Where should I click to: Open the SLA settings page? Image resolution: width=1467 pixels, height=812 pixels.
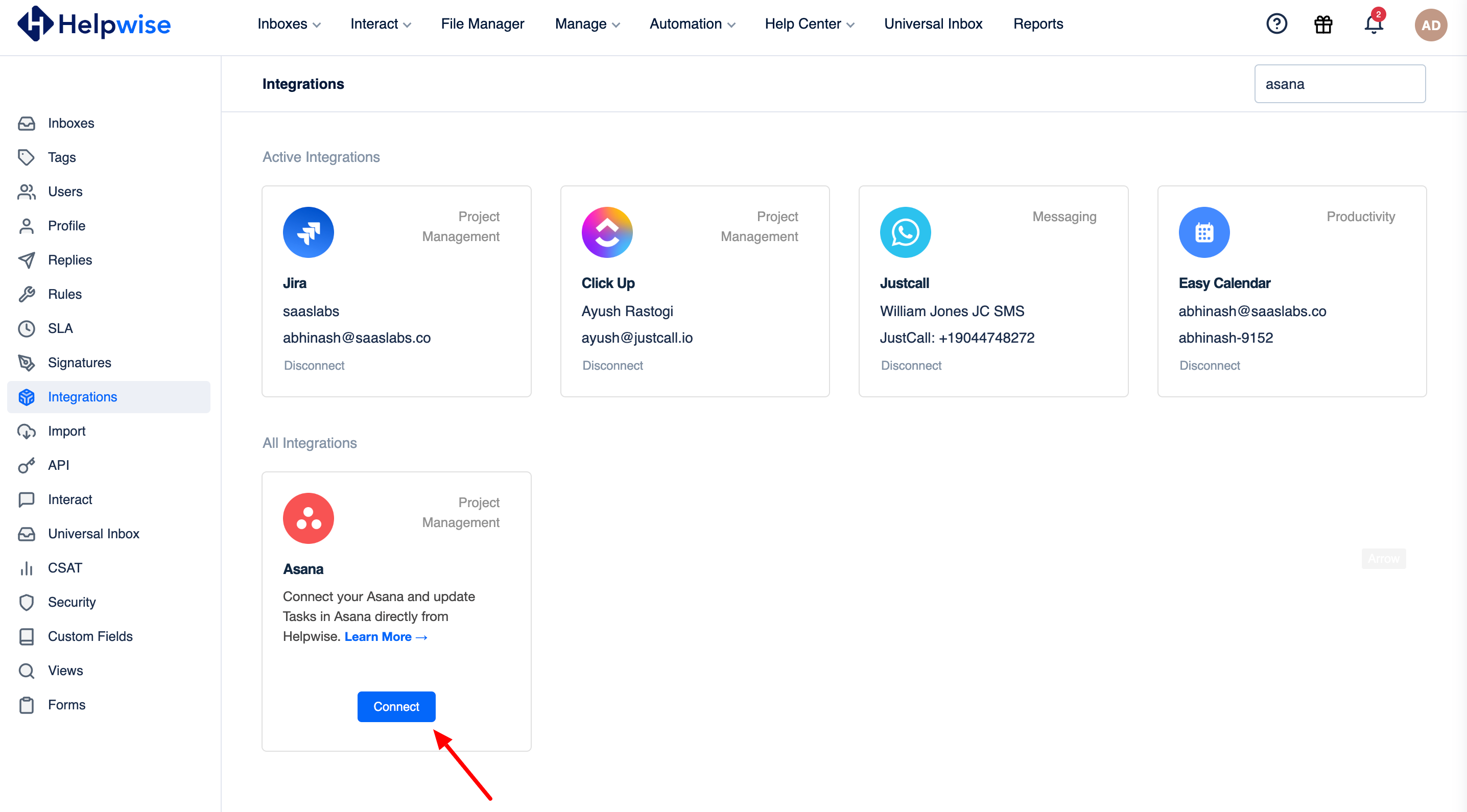(x=60, y=328)
